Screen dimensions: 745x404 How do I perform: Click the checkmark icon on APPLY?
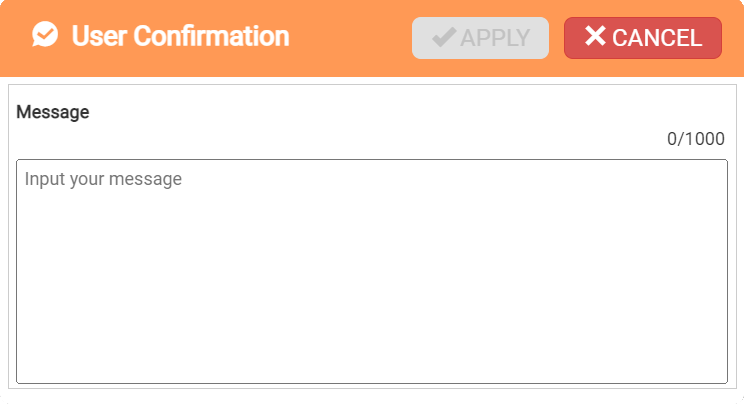[444, 38]
